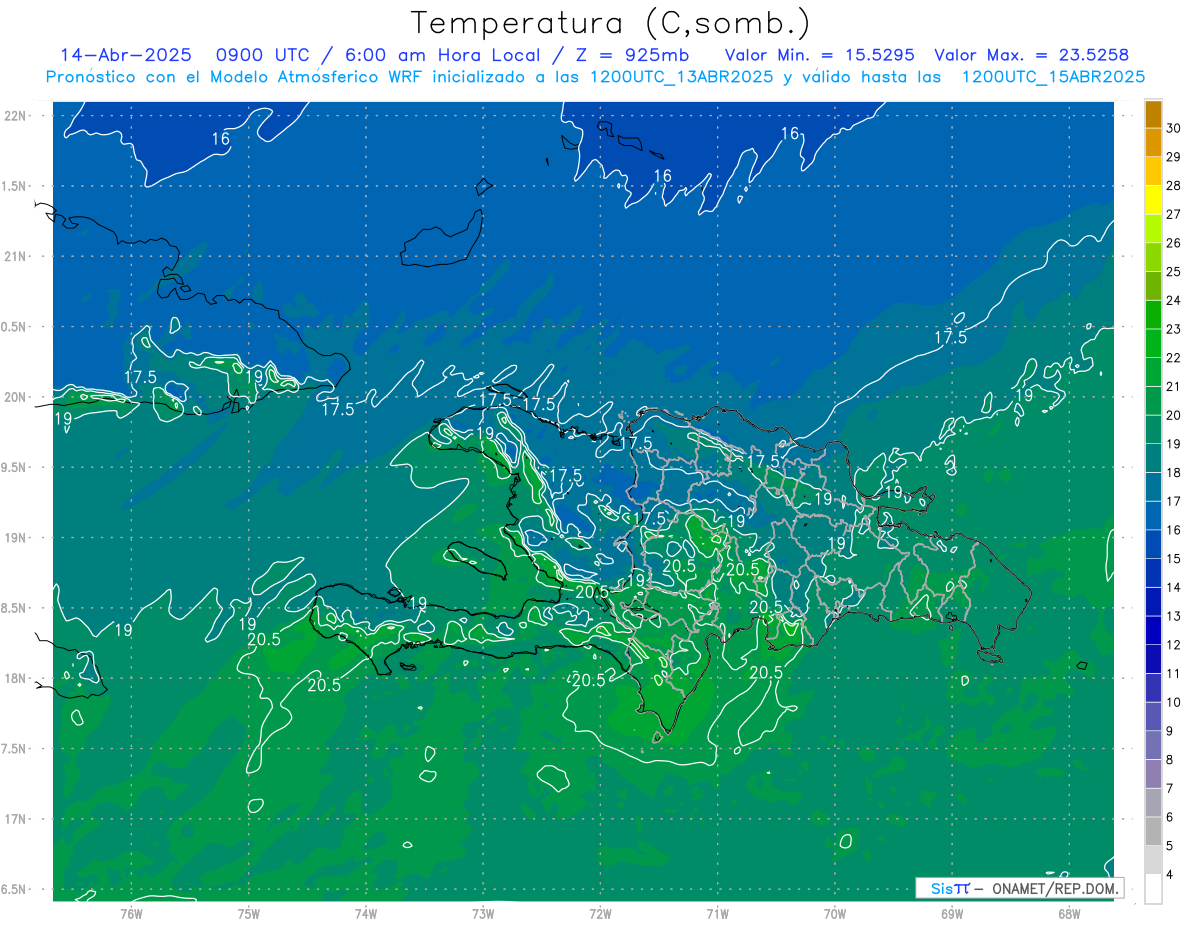The height and width of the screenshot is (927, 1200).
Task: Click the latitude label "19N"
Action: [x=15, y=537]
